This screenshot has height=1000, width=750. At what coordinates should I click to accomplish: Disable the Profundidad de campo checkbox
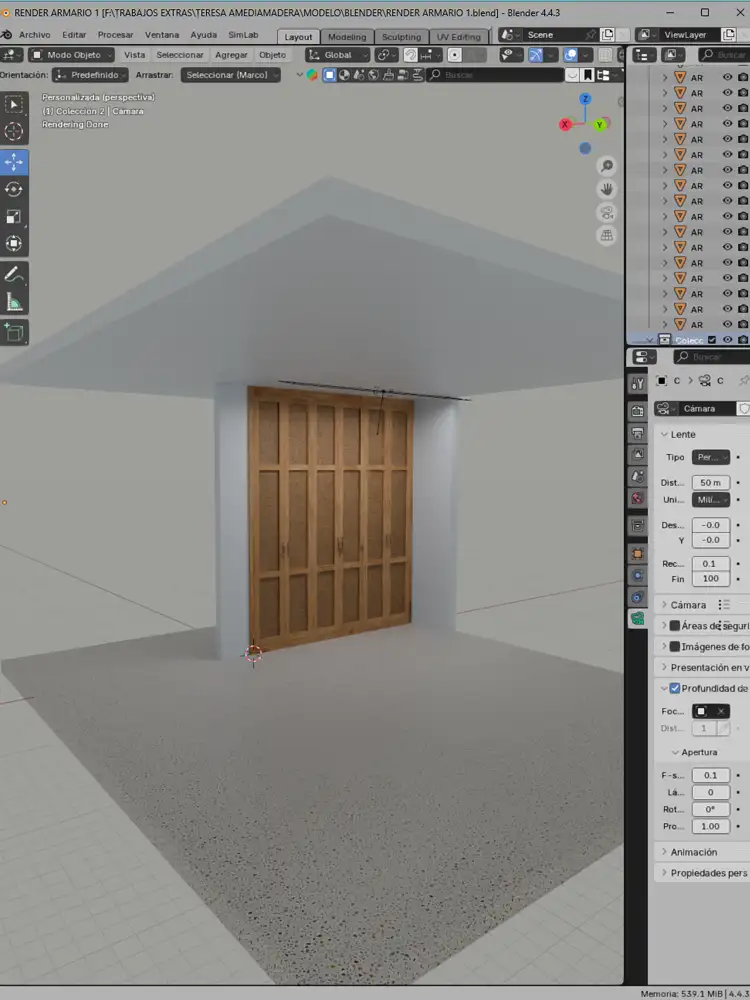point(675,688)
